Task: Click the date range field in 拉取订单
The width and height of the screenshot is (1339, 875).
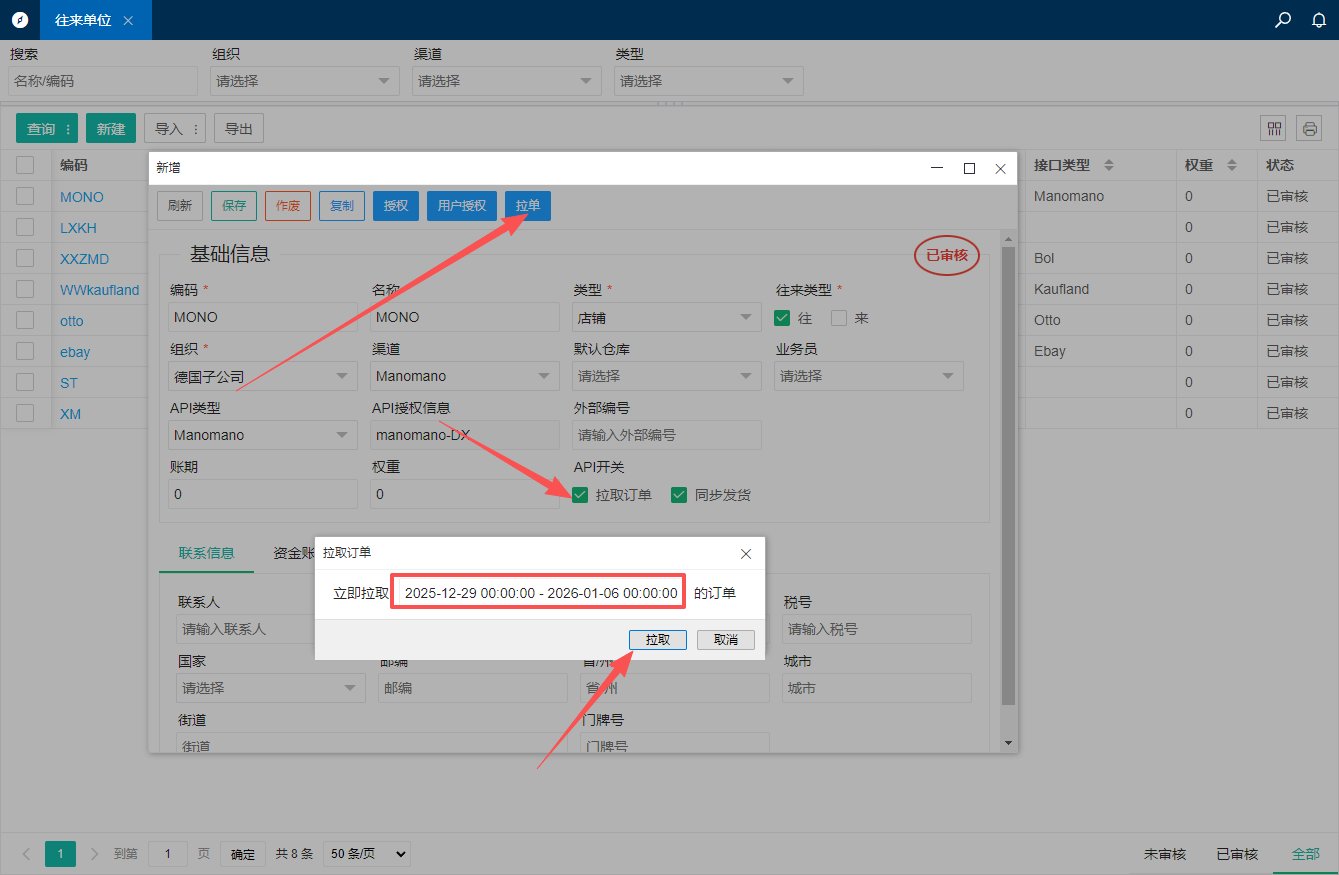Action: pyautogui.click(x=540, y=593)
